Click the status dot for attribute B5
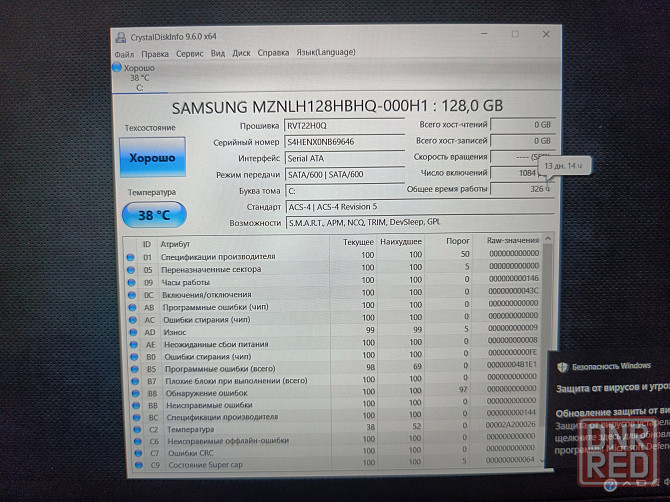The width and height of the screenshot is (670, 502). point(135,369)
